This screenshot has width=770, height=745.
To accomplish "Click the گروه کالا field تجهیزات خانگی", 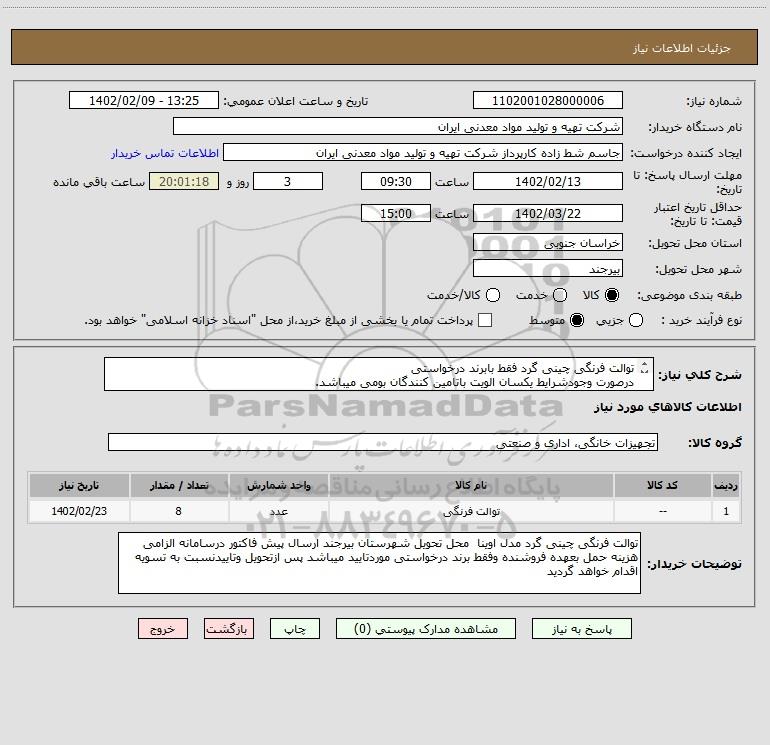I will pyautogui.click(x=383, y=442).
